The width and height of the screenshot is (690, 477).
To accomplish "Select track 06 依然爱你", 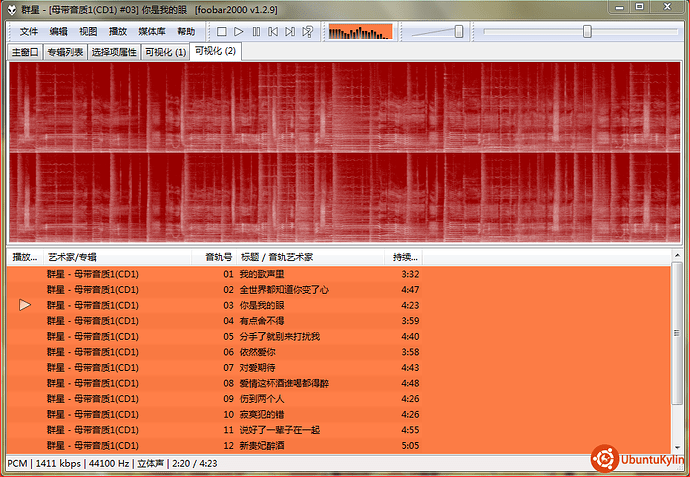I will pyautogui.click(x=338, y=352).
